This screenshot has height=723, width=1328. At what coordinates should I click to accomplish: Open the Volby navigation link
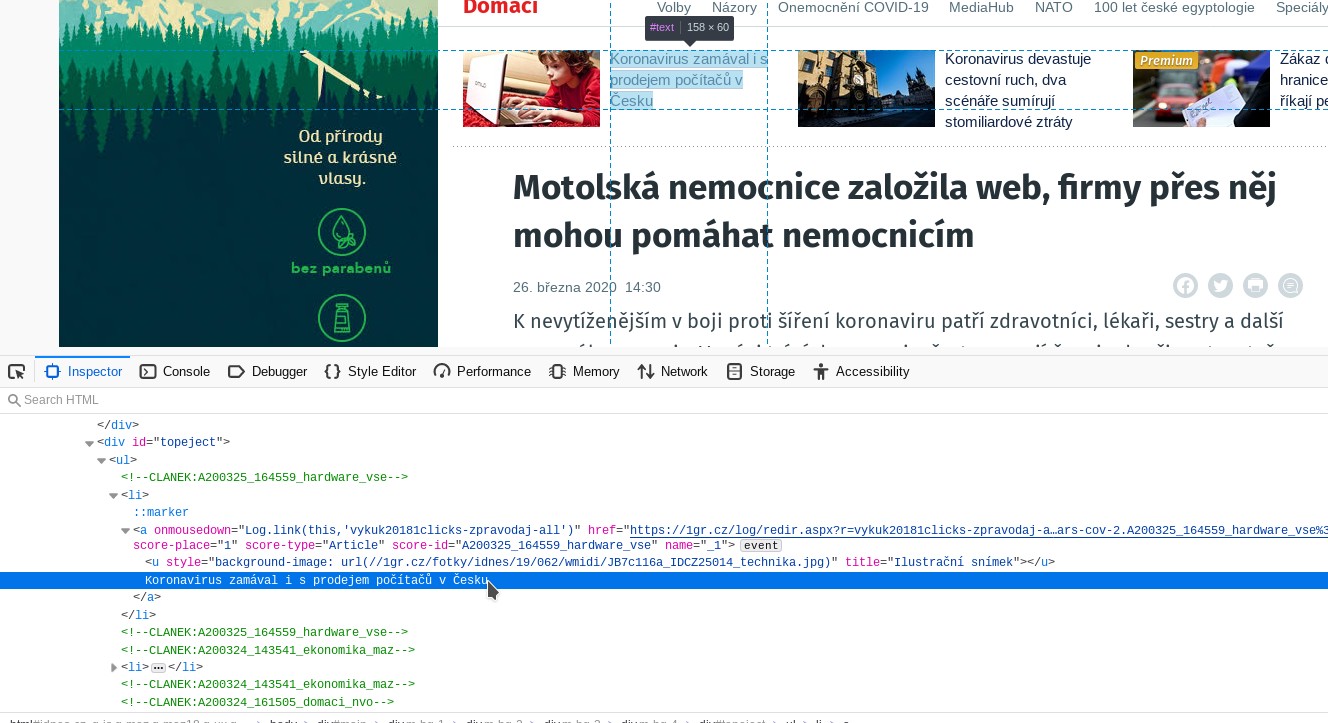[674, 8]
